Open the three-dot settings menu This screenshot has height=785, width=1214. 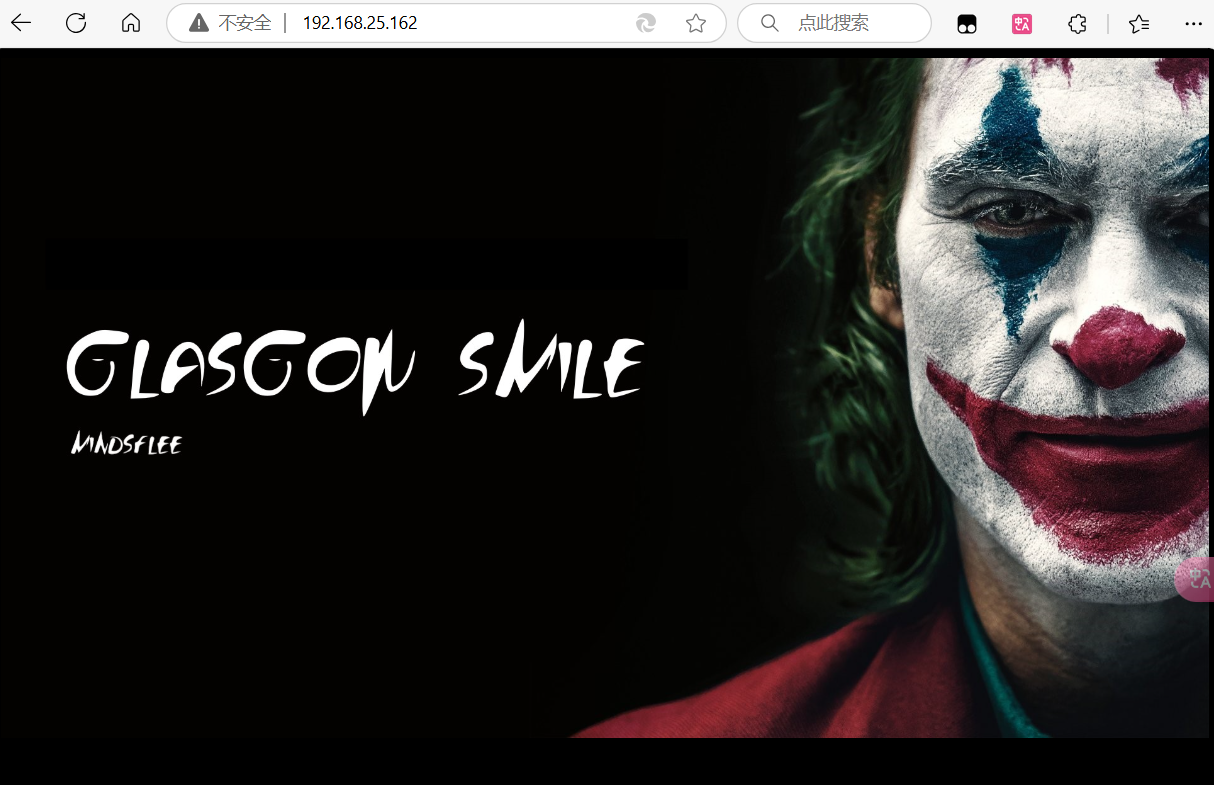coord(1193,23)
